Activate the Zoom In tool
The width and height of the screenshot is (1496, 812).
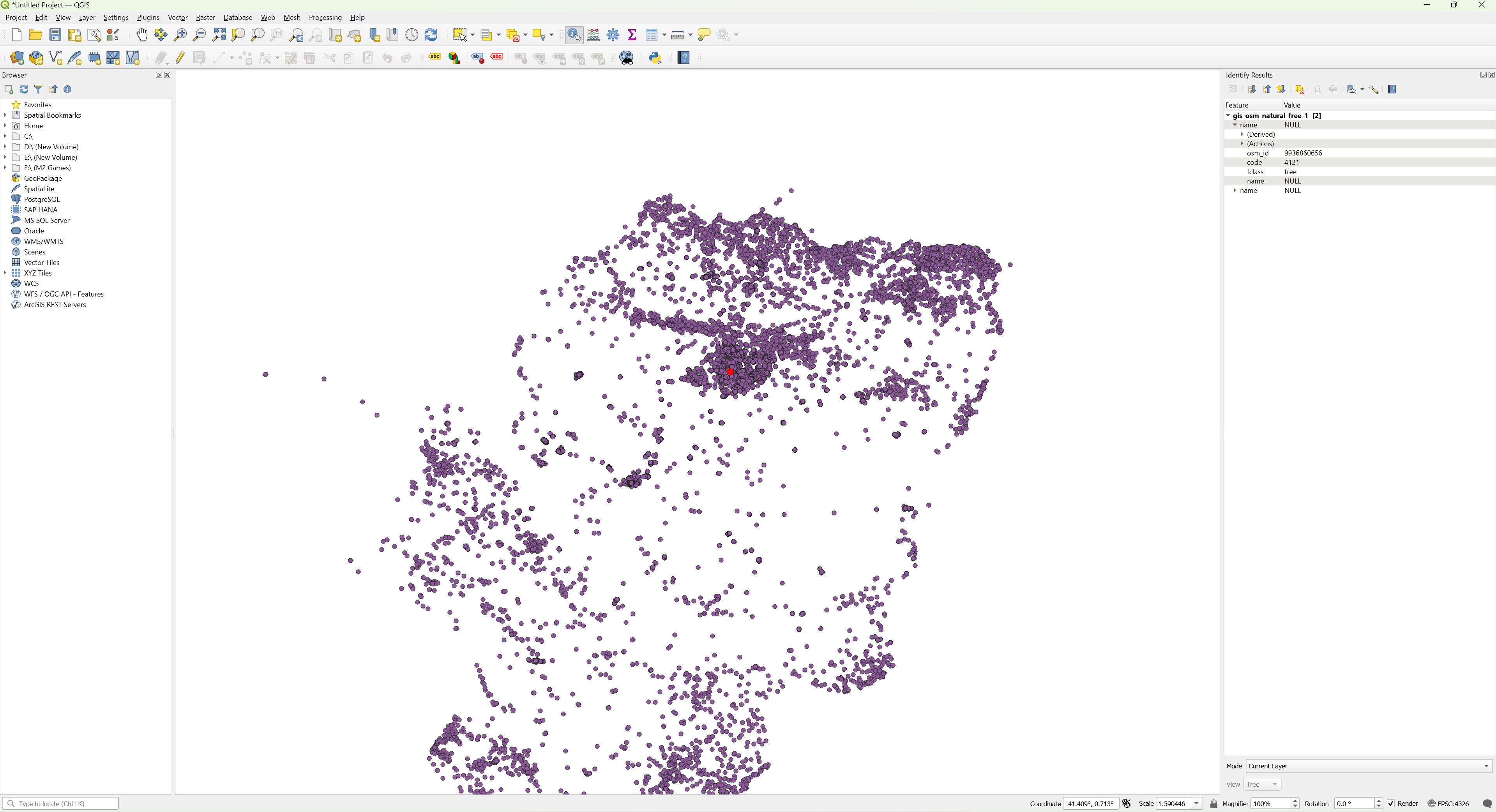[180, 35]
